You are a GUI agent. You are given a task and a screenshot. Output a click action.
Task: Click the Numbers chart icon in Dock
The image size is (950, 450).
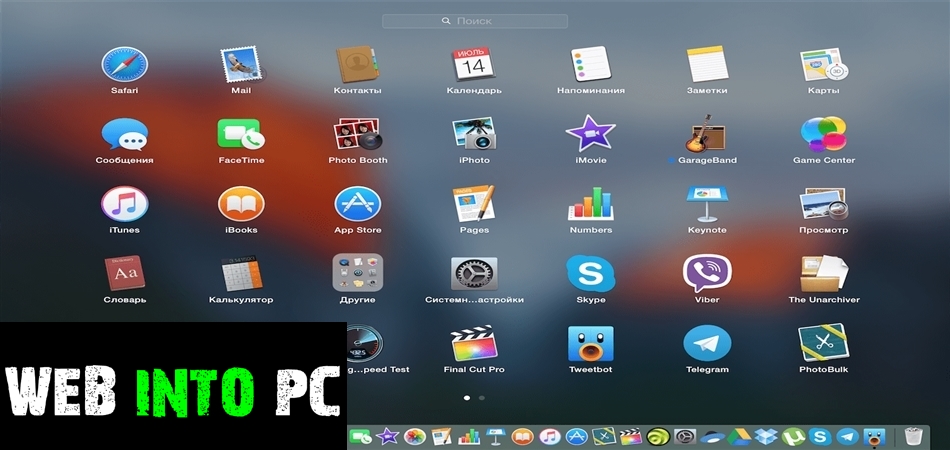coord(469,437)
